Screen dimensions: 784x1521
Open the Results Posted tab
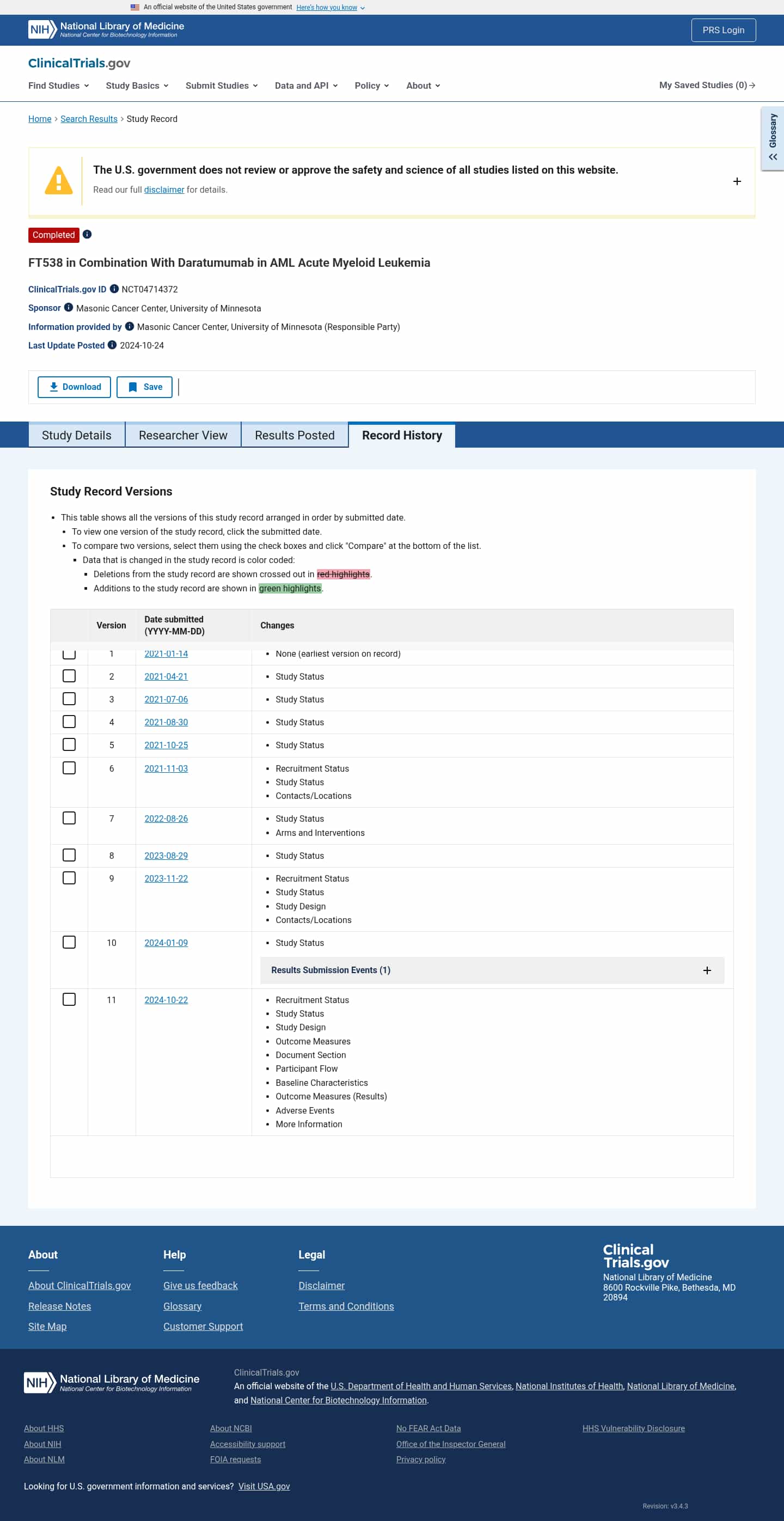click(295, 435)
